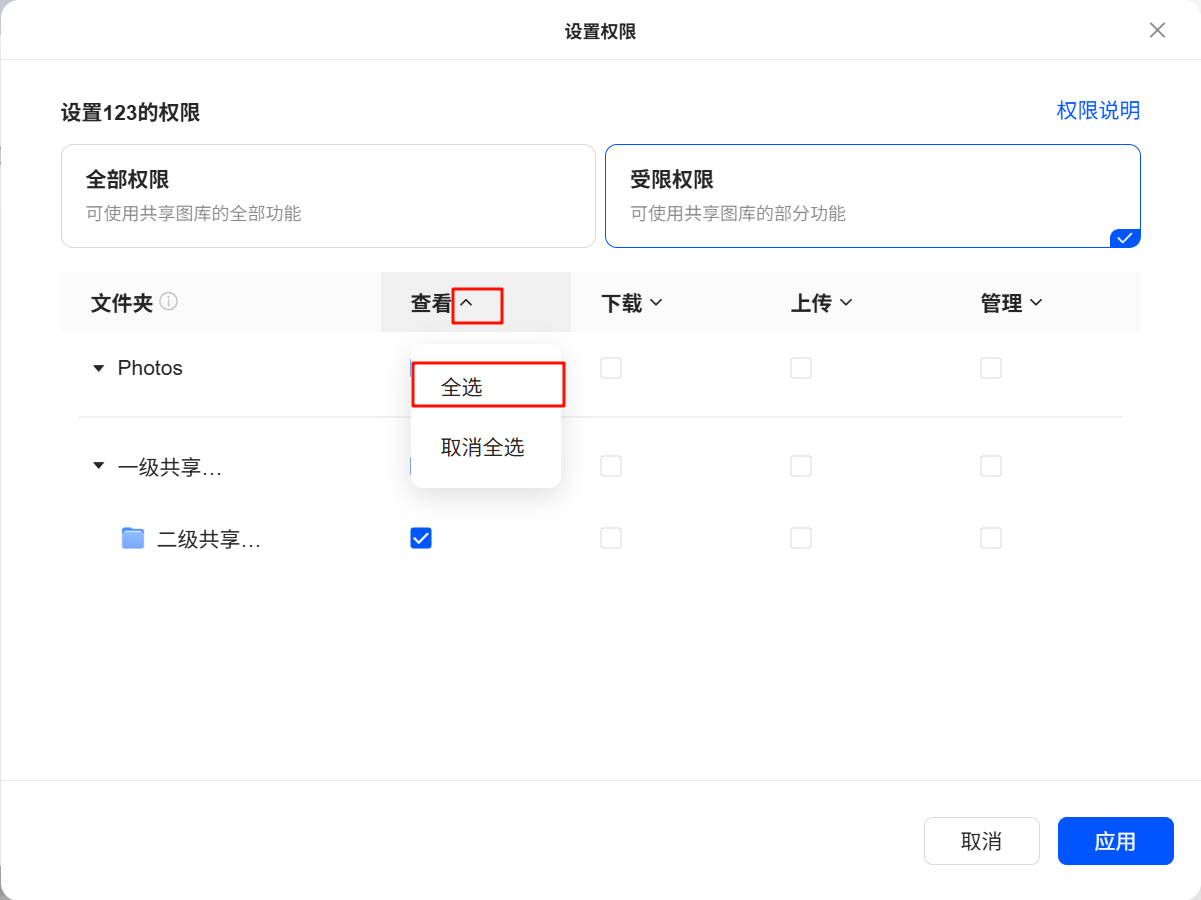
Task: Click the checkmark badge on 受限权限 card
Action: [x=1124, y=238]
